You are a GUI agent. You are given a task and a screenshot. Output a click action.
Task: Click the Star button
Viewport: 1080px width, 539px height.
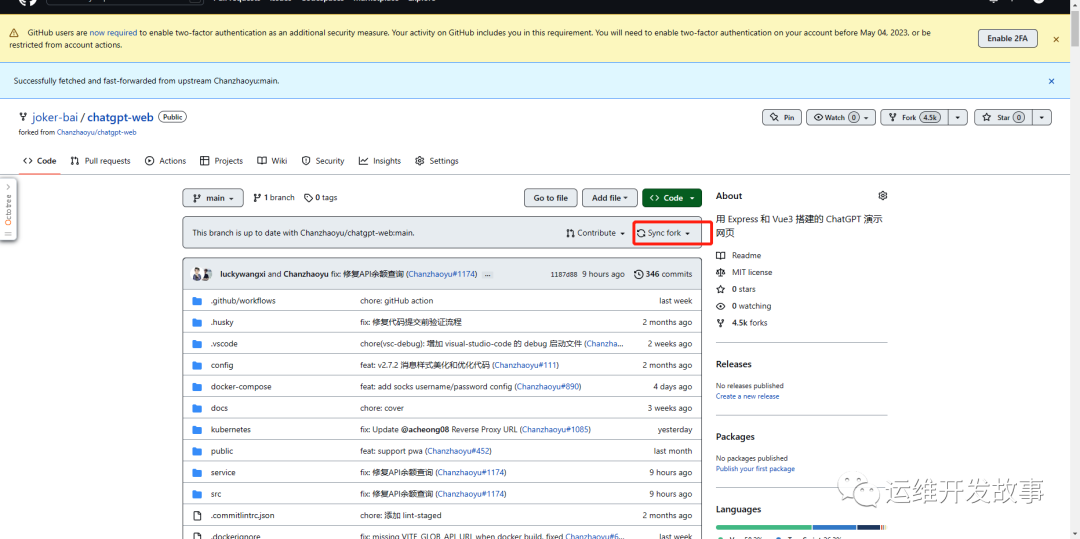coord(1003,118)
